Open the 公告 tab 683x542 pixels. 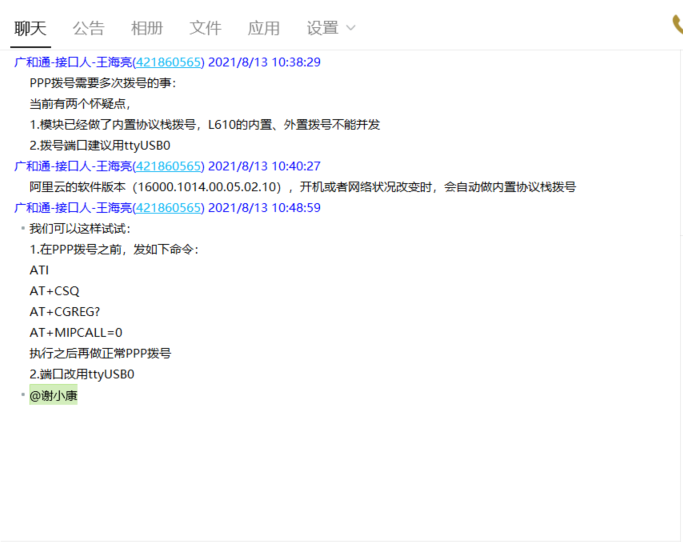pos(88,28)
